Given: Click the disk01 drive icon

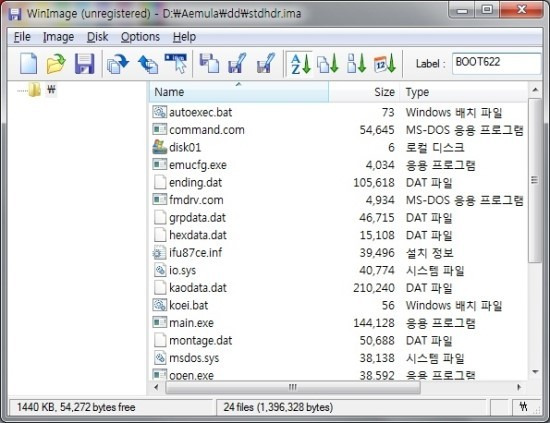Looking at the screenshot, I should [160, 147].
